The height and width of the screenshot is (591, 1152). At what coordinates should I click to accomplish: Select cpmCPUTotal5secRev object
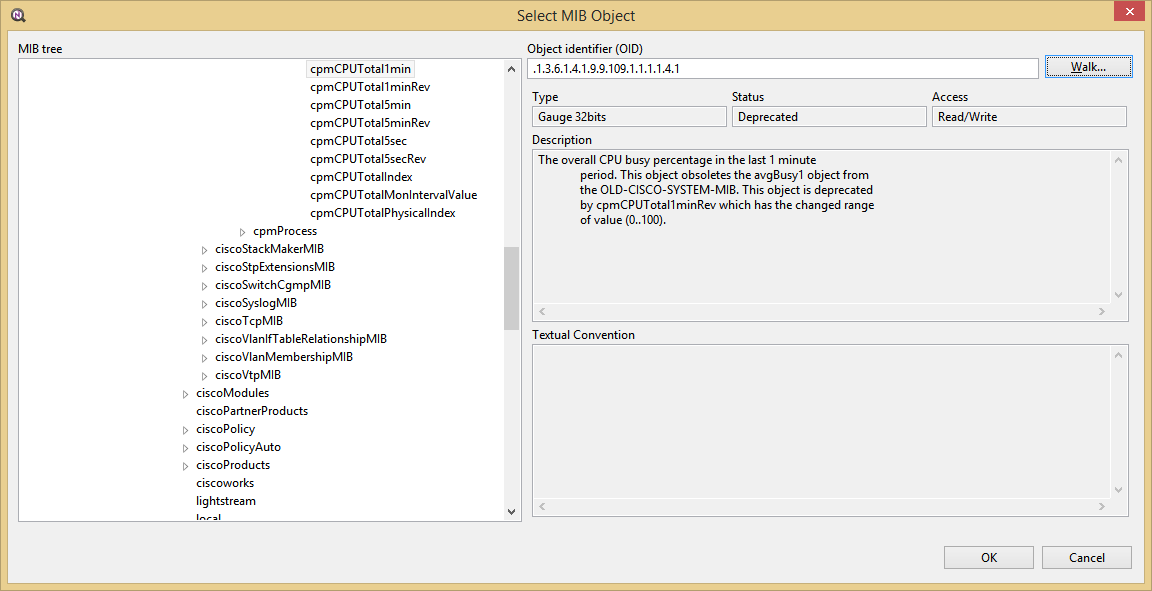click(x=368, y=159)
